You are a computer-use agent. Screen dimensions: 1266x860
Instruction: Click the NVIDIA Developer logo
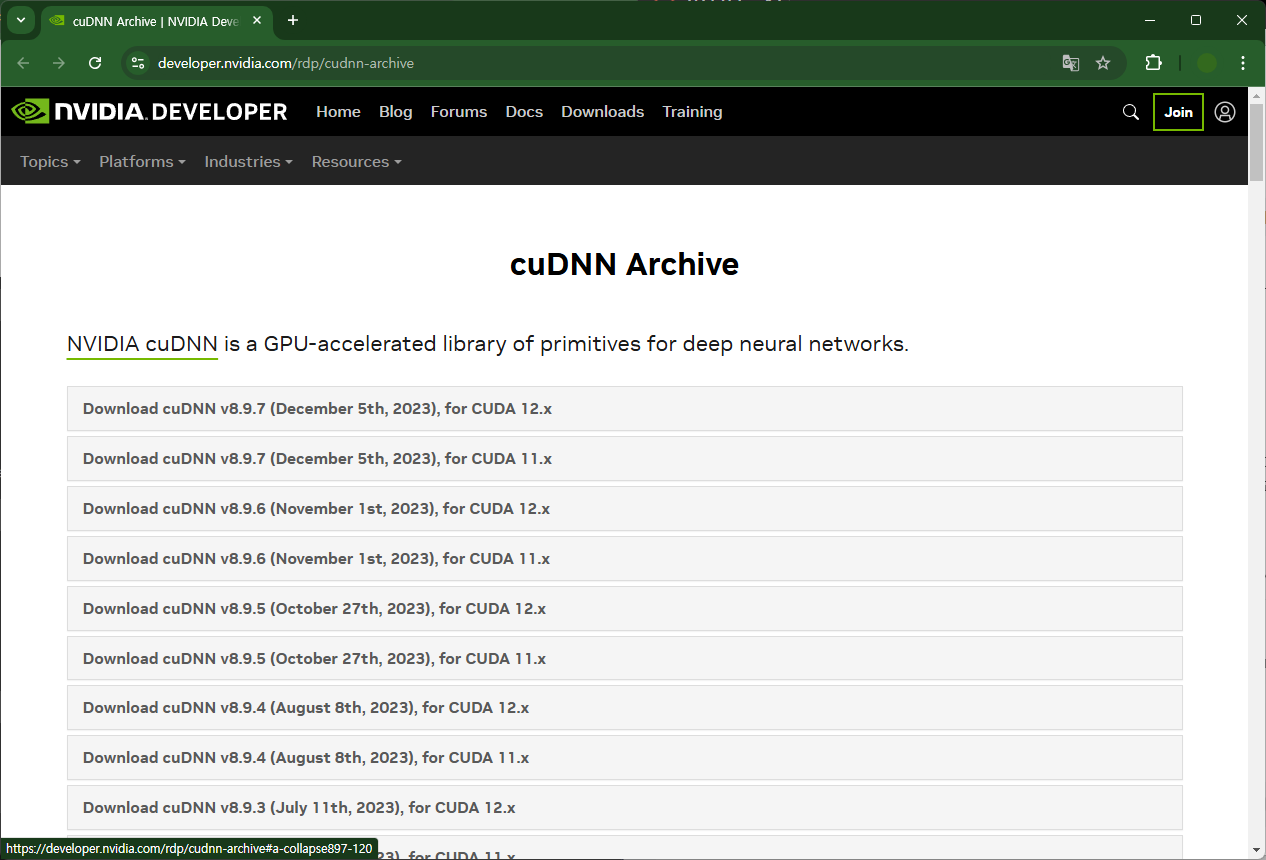(x=150, y=112)
